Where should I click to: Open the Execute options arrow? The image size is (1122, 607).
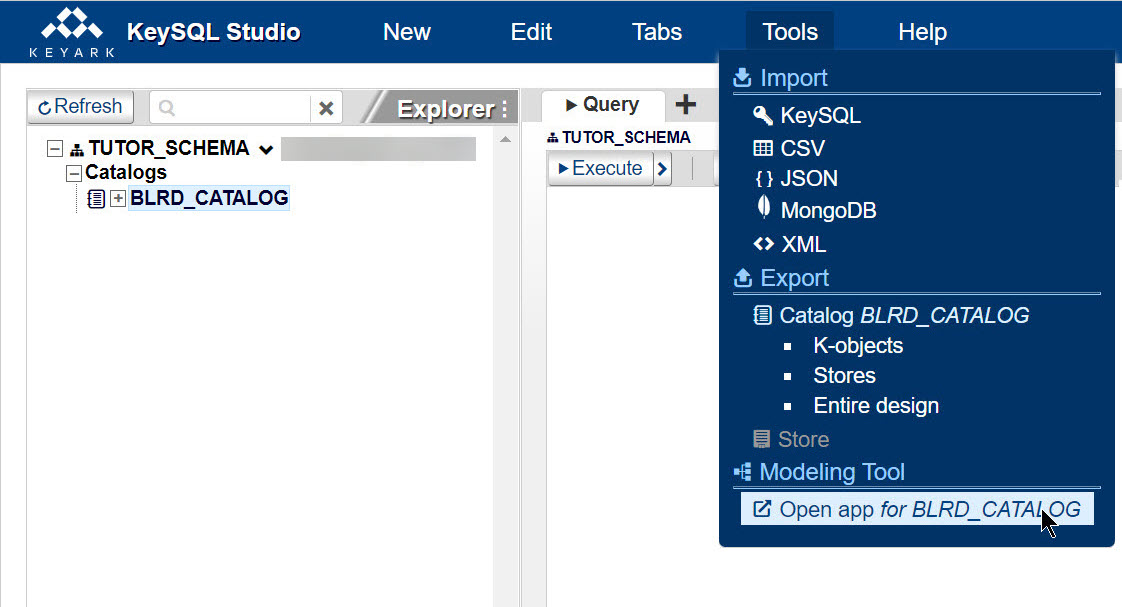[x=663, y=169]
